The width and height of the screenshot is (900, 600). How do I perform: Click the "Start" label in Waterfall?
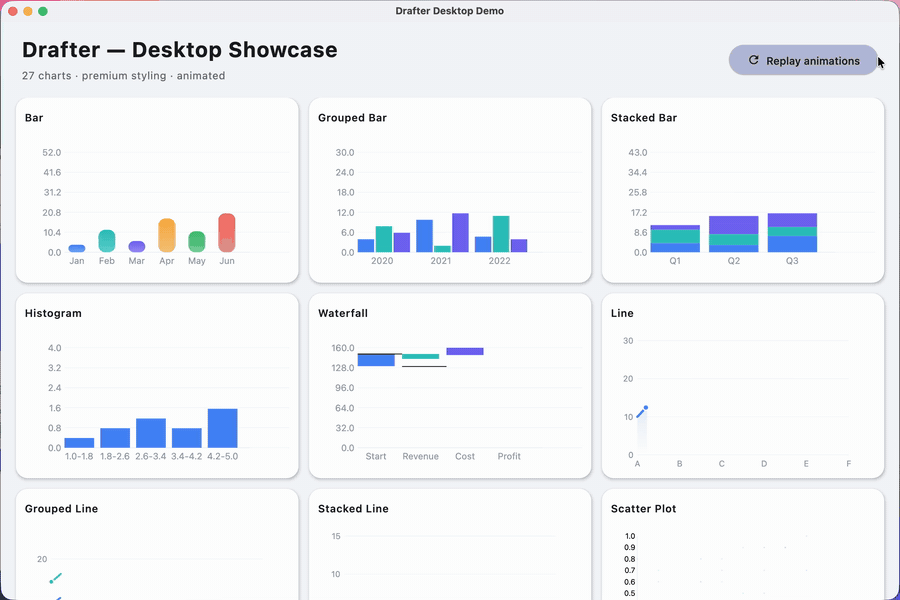[x=376, y=456]
